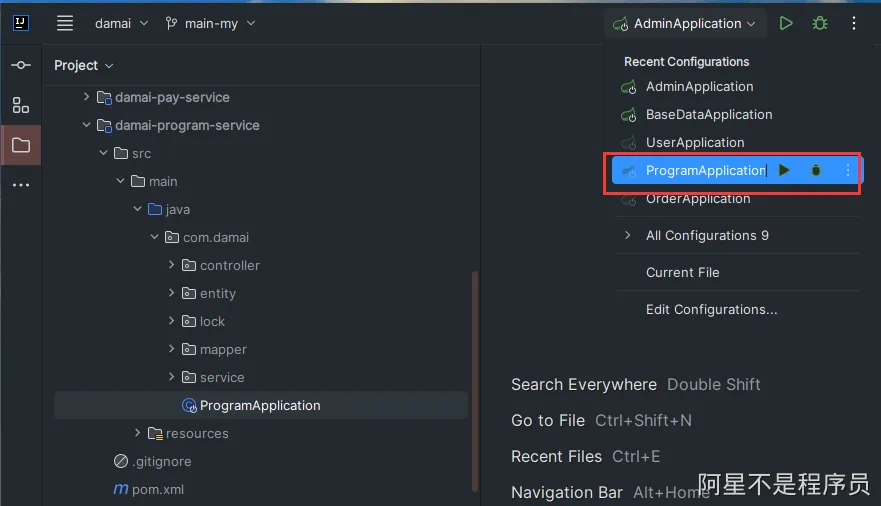Viewport: 881px width, 506px height.
Task: Open the Structure tool window icon
Action: 21,105
